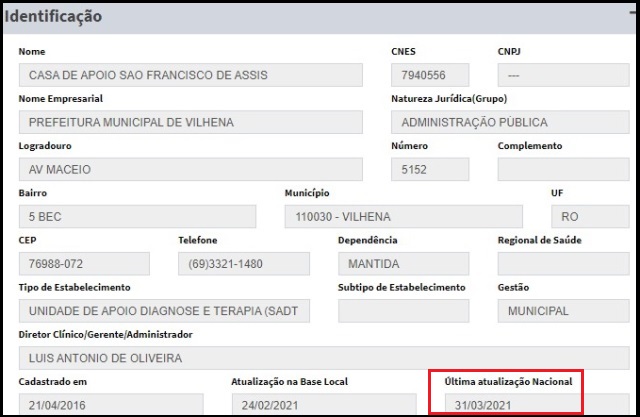Focus the CEP field 76988-072
640x417 pixels.
click(84, 264)
